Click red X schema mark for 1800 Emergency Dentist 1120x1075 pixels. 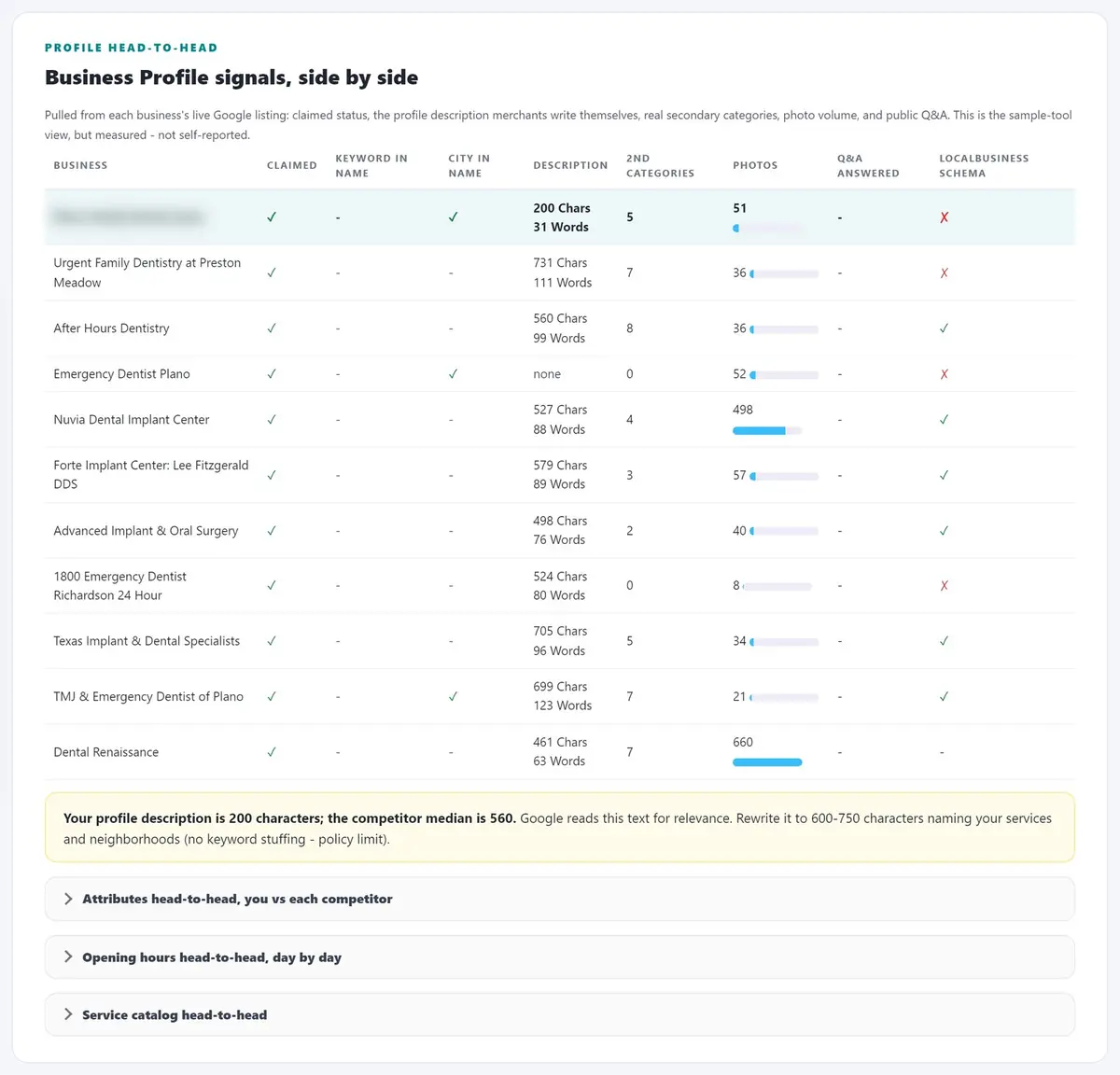coord(945,586)
